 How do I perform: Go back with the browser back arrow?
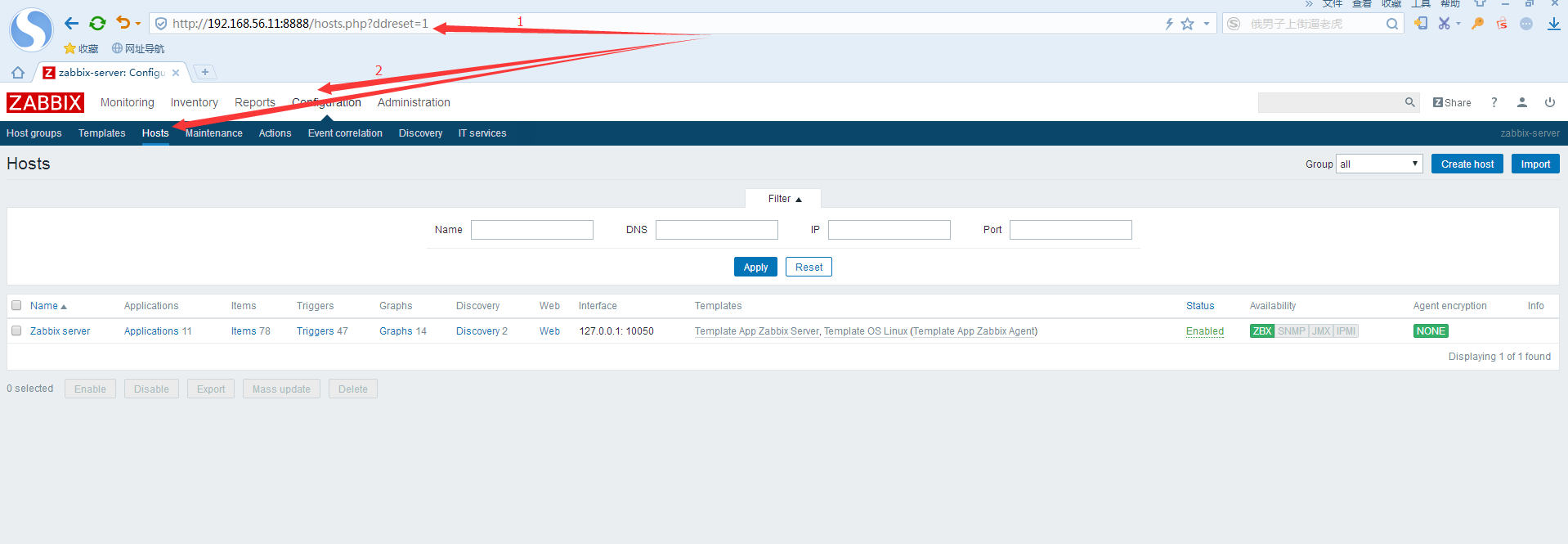pyautogui.click(x=72, y=24)
